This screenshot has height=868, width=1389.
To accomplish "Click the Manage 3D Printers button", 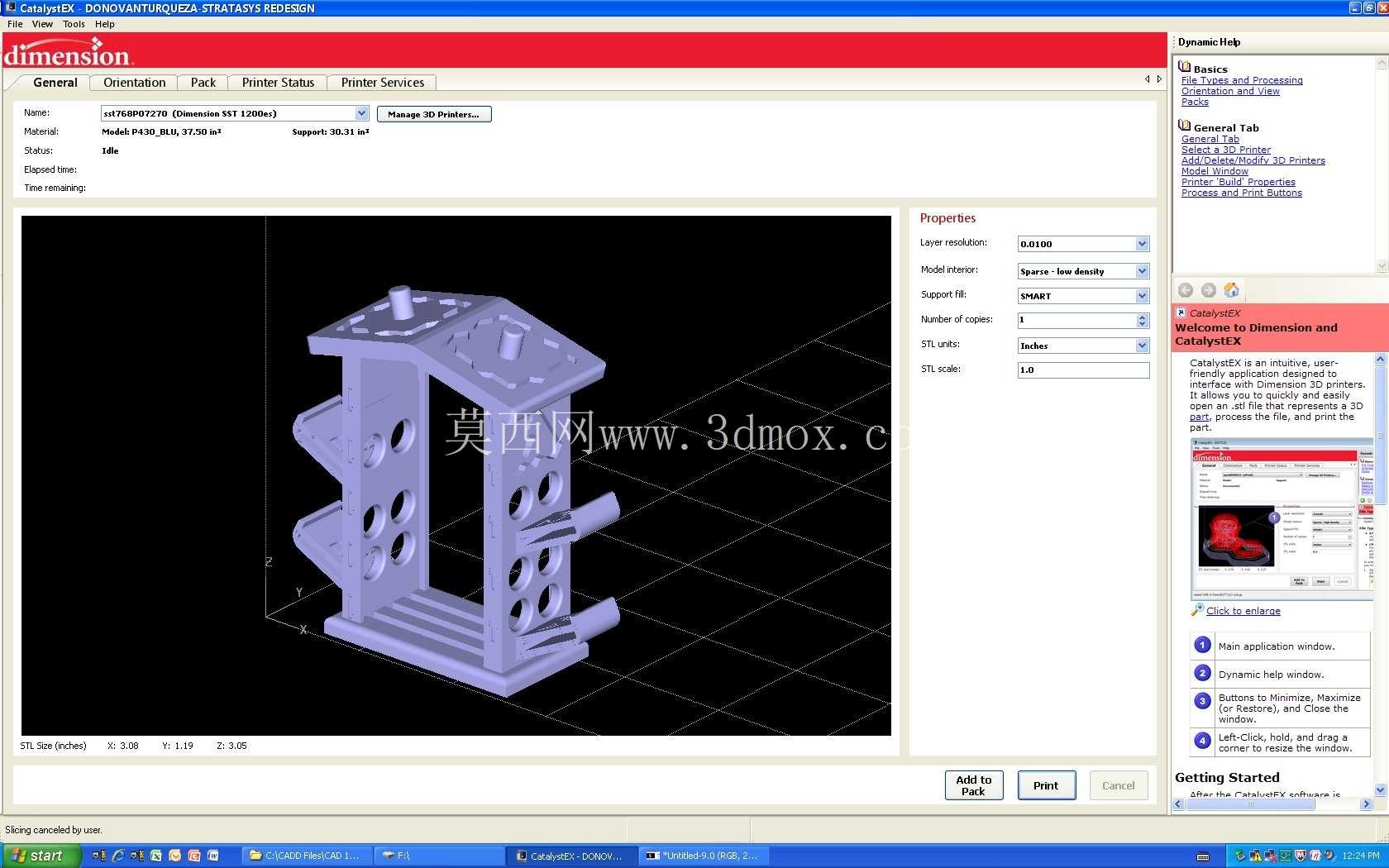I will point(434,114).
